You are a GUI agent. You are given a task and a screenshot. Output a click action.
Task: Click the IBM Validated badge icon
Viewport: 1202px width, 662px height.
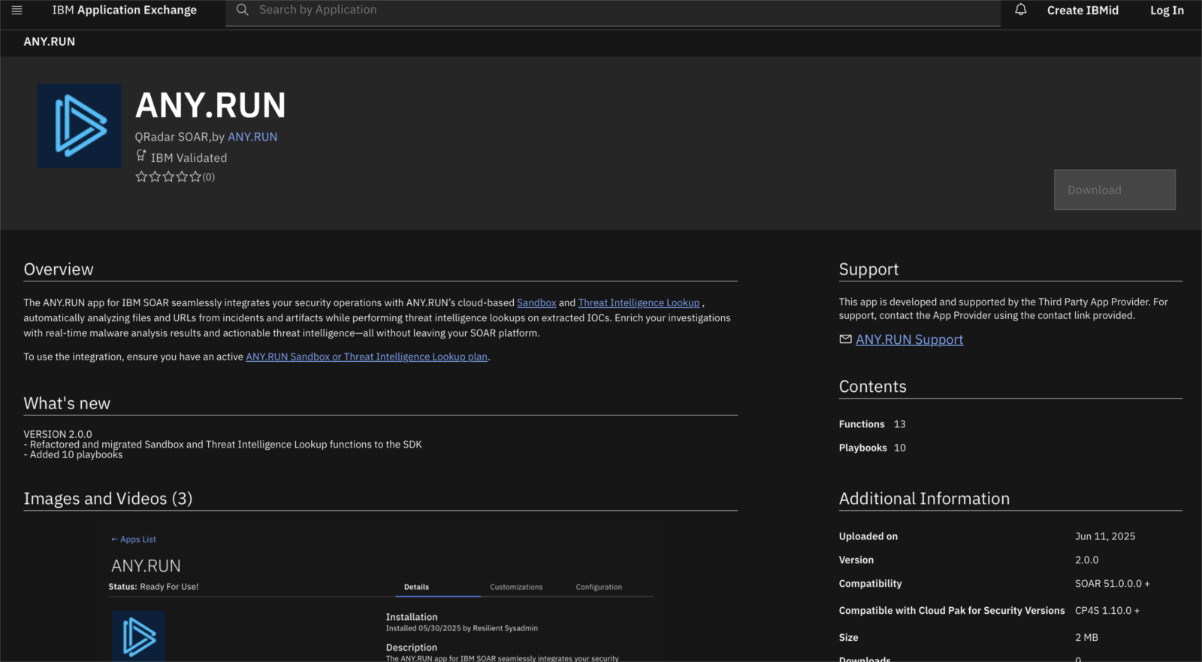pyautogui.click(x=141, y=156)
